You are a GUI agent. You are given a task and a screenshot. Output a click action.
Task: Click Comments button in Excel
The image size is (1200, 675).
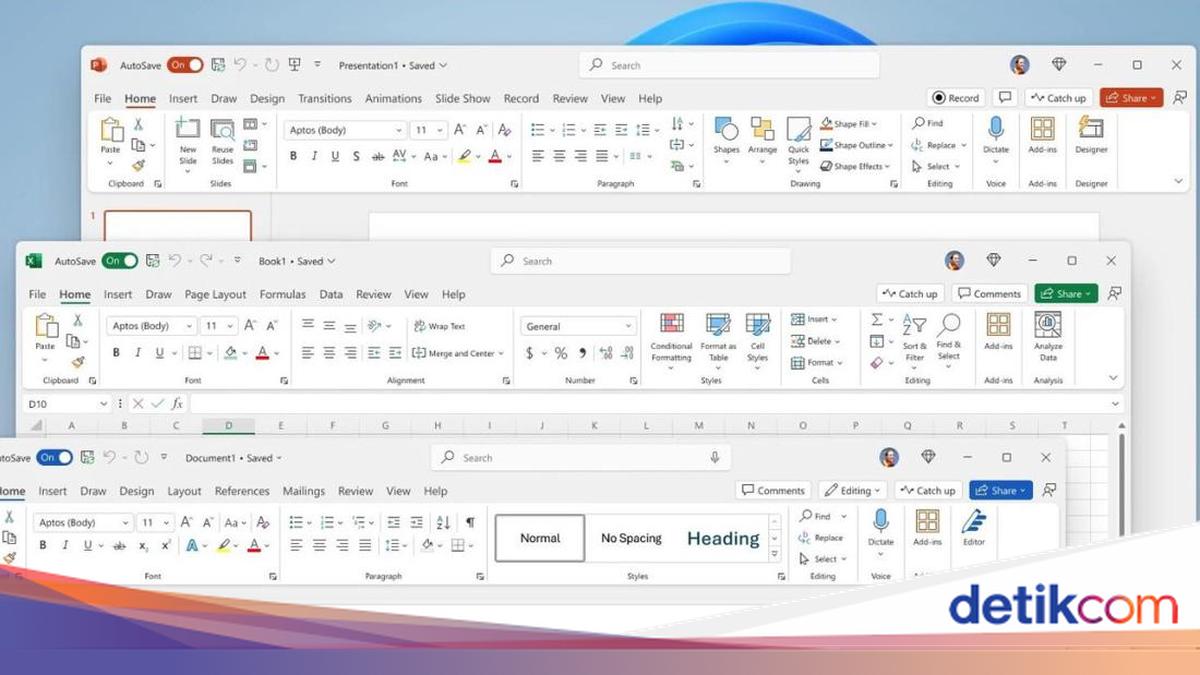[x=989, y=294]
